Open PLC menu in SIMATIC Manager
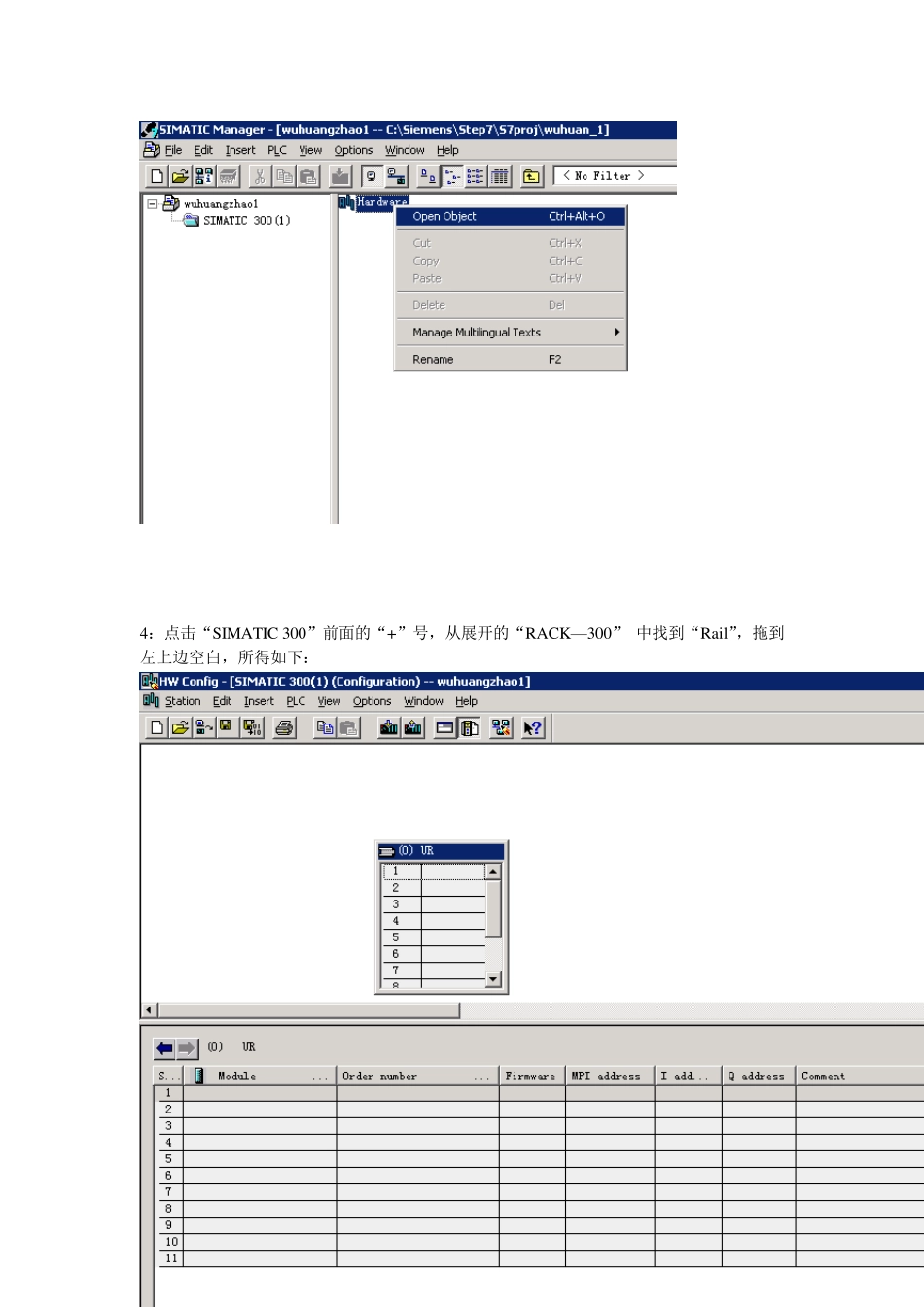 [x=277, y=150]
